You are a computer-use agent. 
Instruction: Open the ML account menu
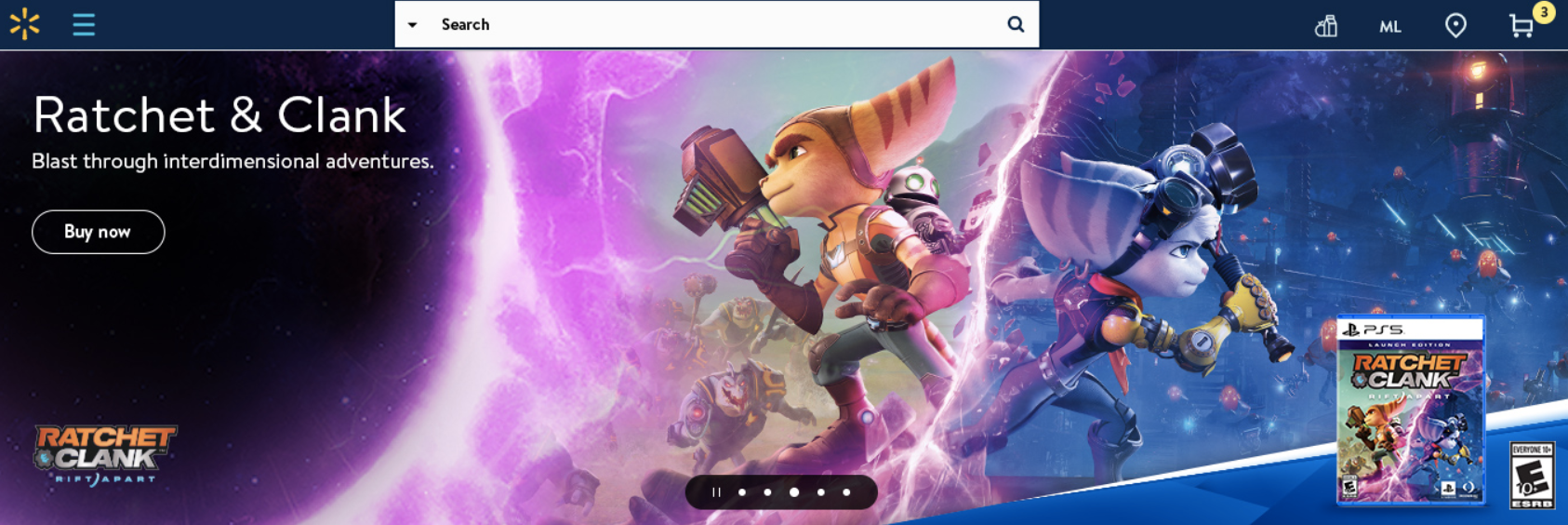click(x=1390, y=27)
